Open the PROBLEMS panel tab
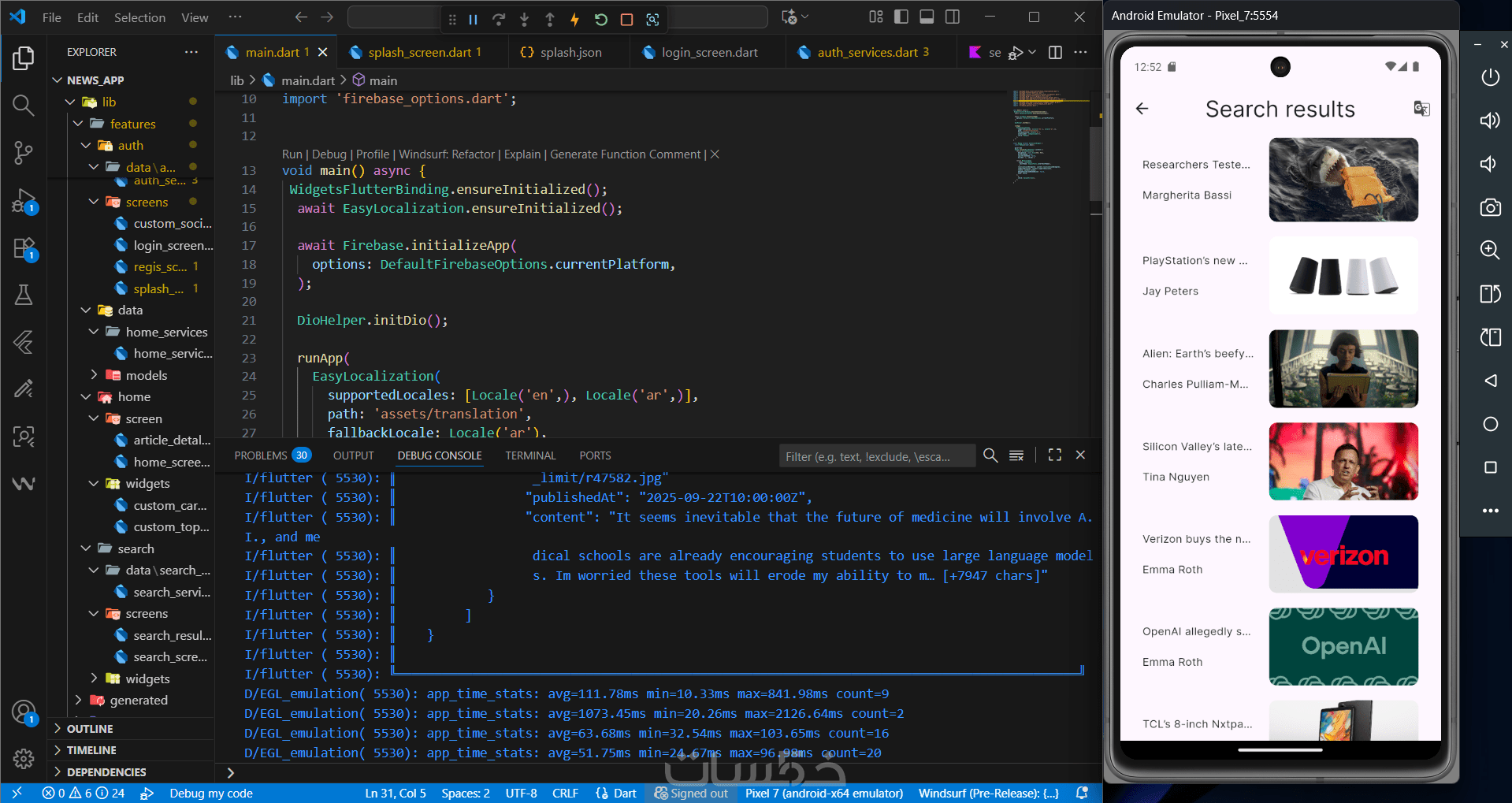Image resolution: width=1512 pixels, height=803 pixels. pyautogui.click(x=271, y=455)
